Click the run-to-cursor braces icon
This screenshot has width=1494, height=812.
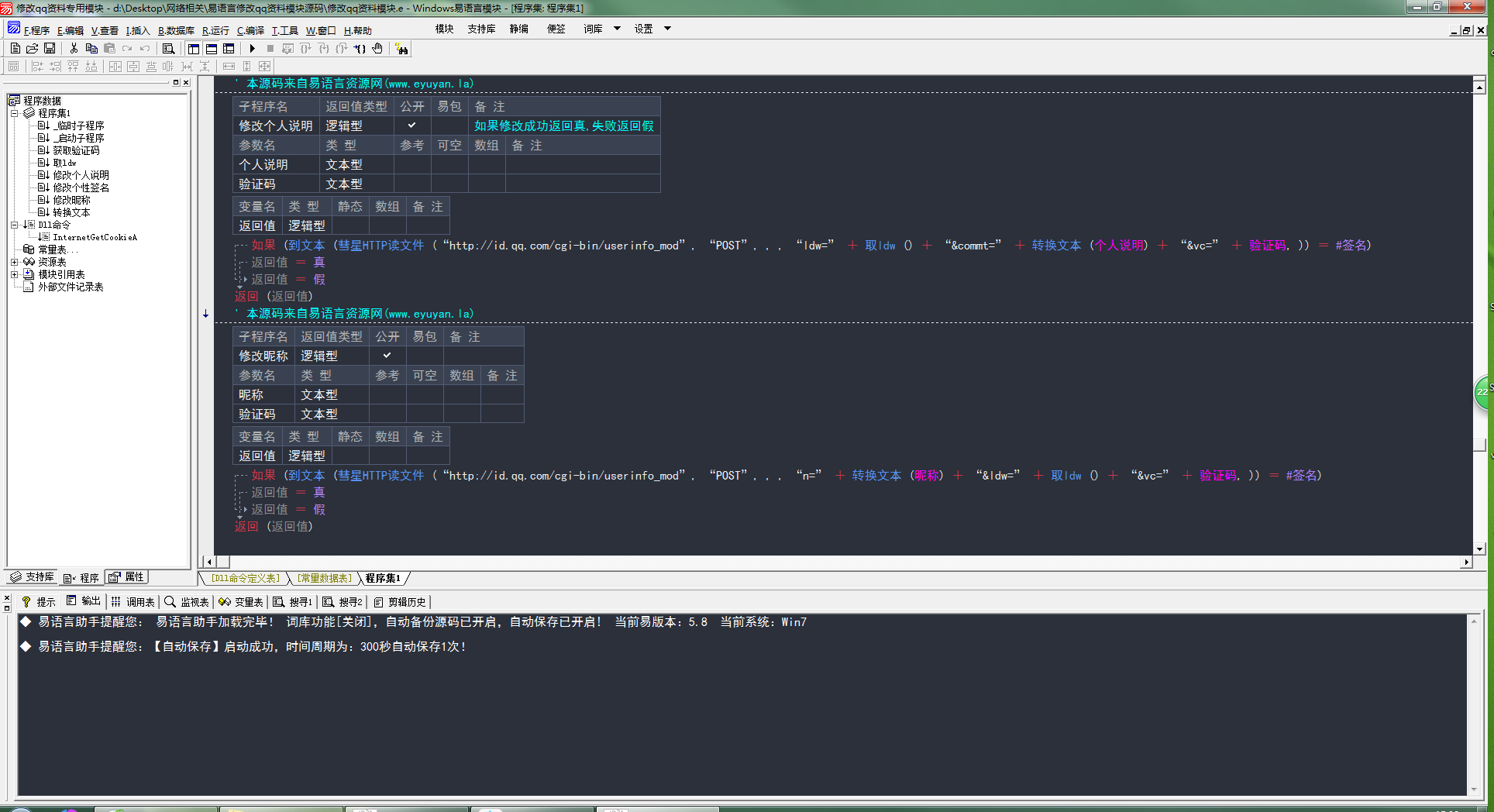[360, 48]
